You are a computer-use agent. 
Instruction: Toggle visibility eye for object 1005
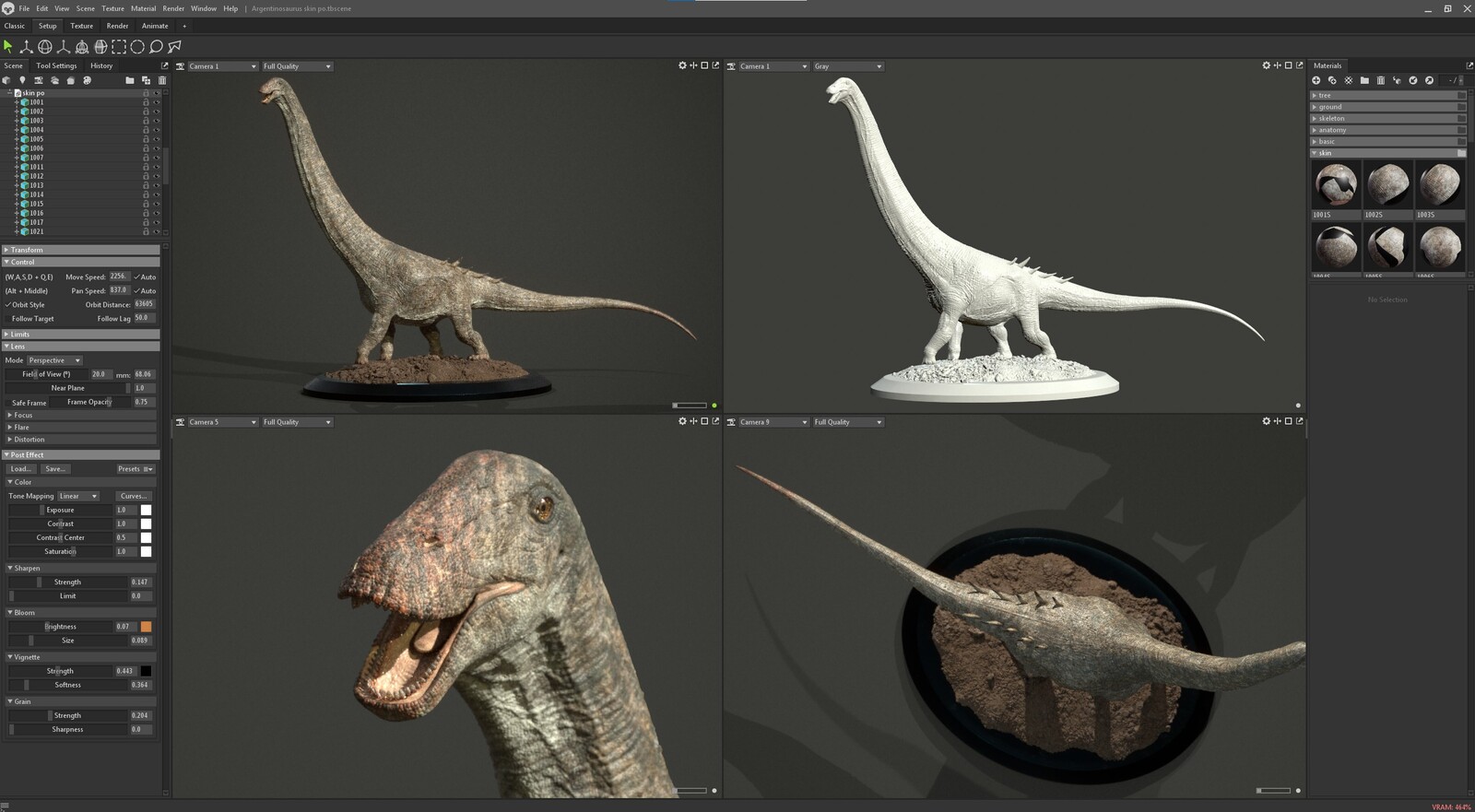tap(157, 139)
